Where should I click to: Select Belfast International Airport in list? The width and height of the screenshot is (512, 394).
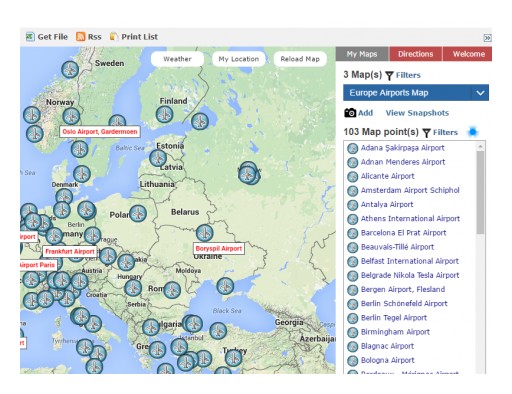point(410,261)
